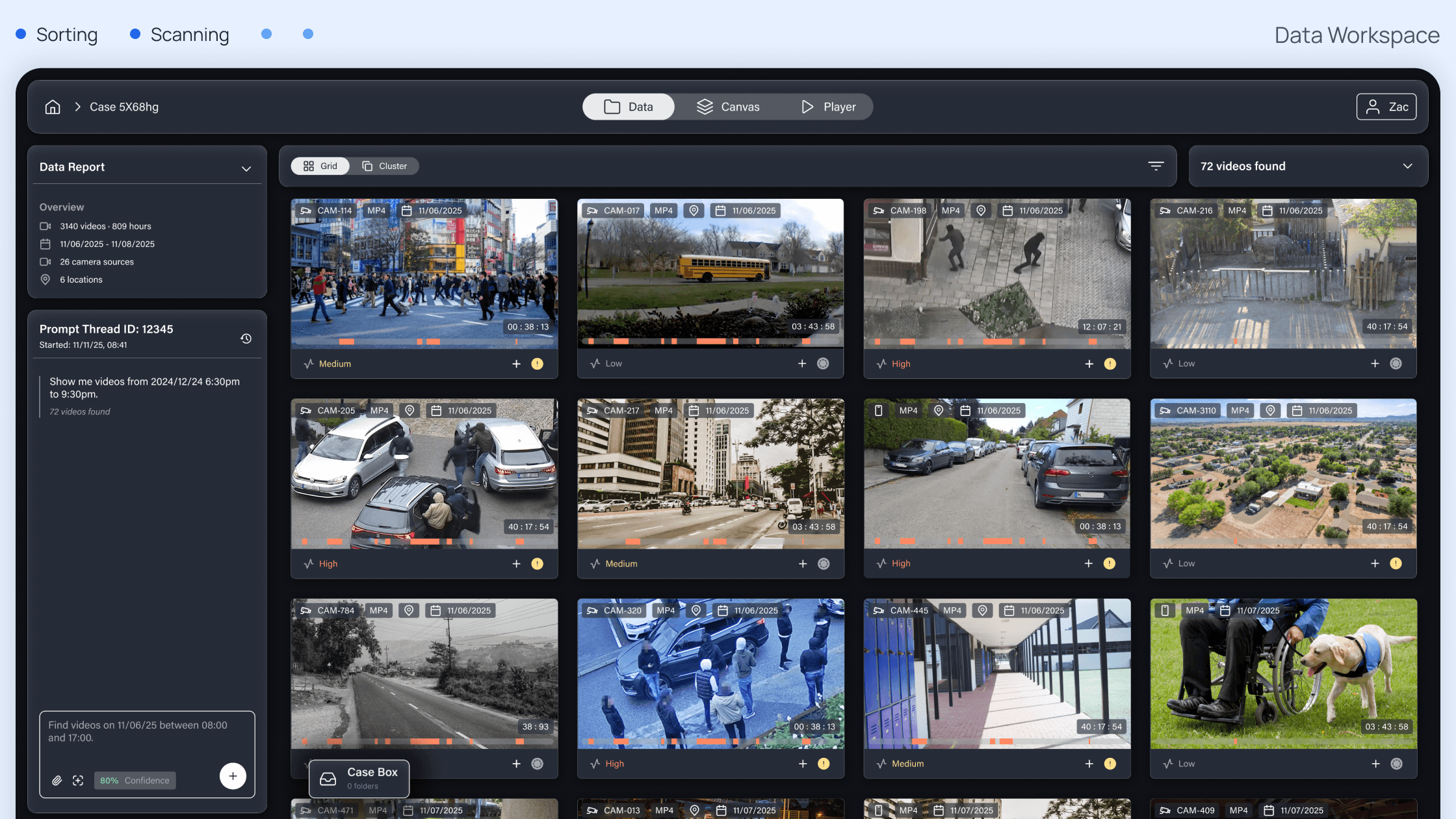Toggle yellow flag on CAM-198 card

pyautogui.click(x=1110, y=364)
